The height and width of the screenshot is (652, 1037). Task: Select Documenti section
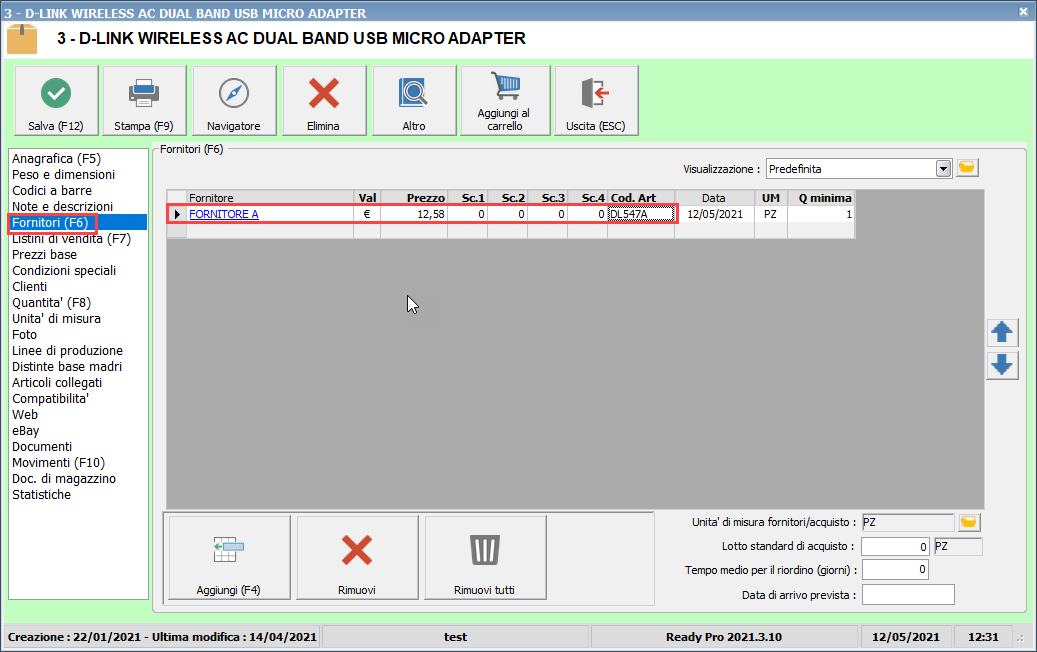pos(42,446)
